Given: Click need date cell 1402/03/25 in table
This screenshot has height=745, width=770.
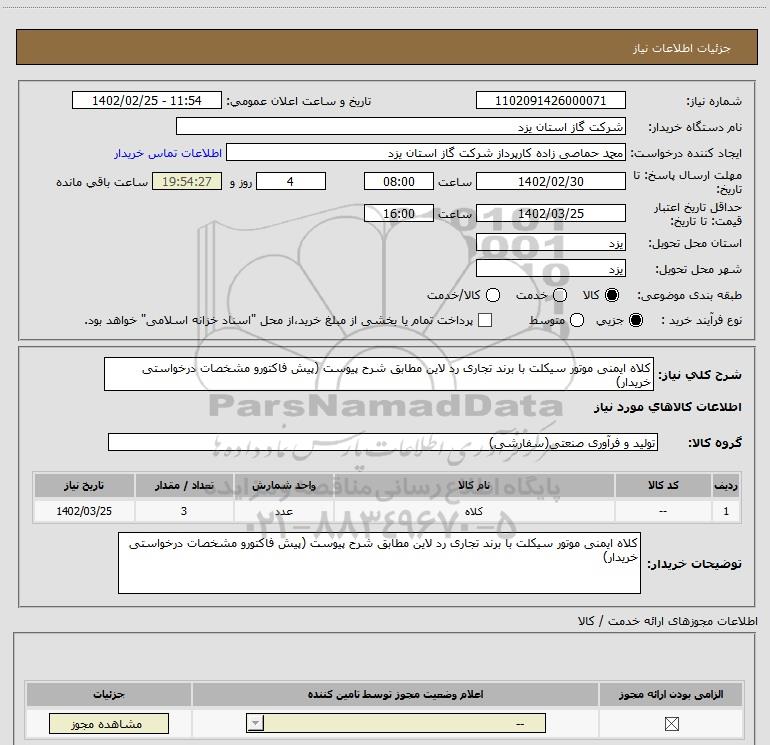Looking at the screenshot, I should (x=84, y=511).
